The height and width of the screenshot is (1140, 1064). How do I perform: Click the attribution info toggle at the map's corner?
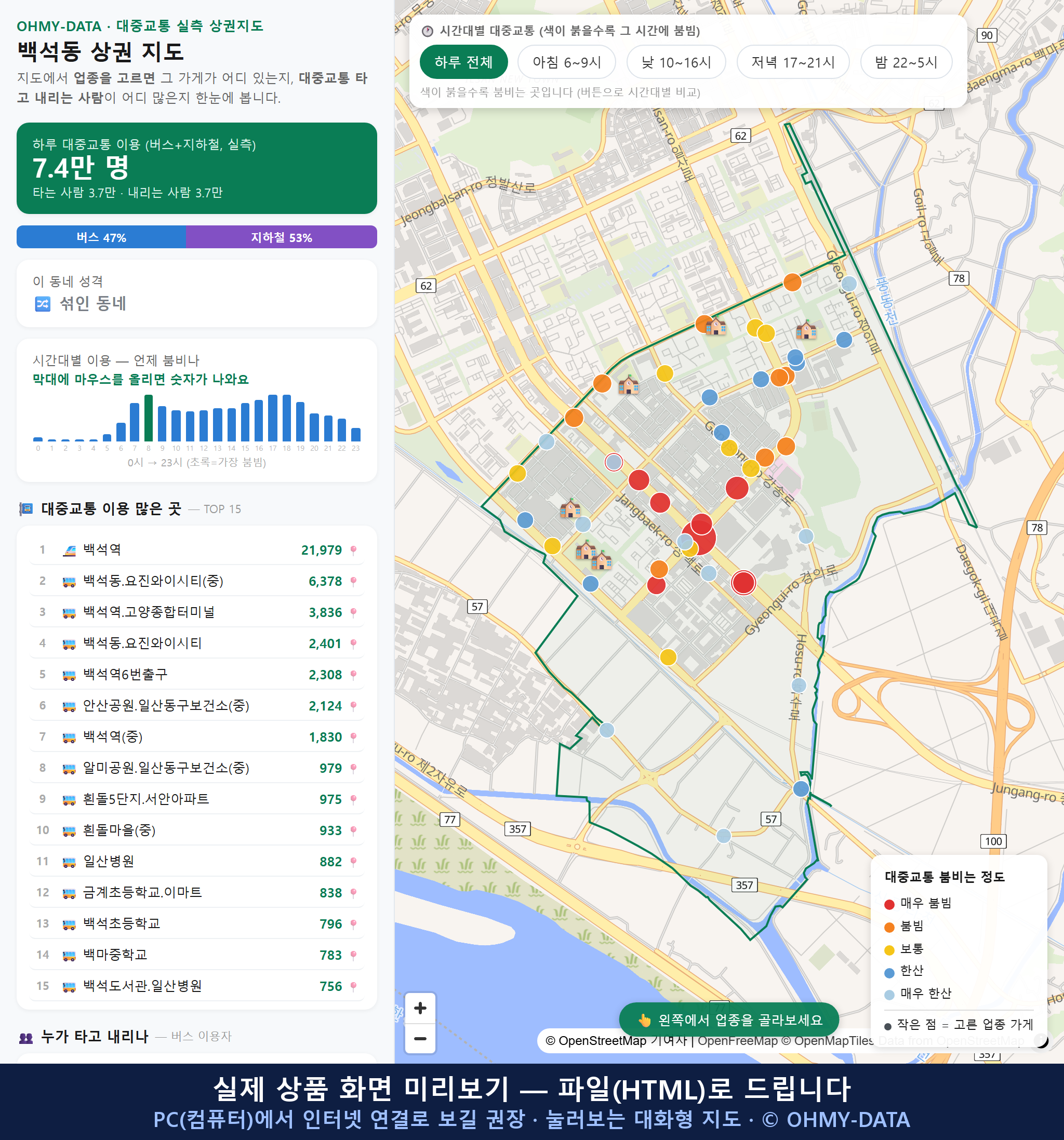coord(1041,1041)
